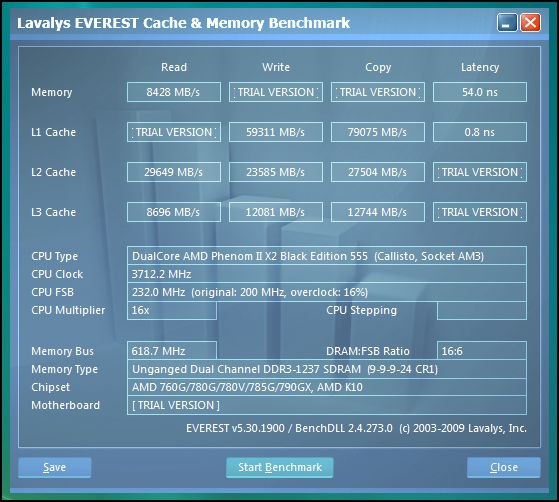This screenshot has width=559, height=502.
Task: Select the CPU Clock 3712.2 MHz field
Action: [x=327, y=274]
